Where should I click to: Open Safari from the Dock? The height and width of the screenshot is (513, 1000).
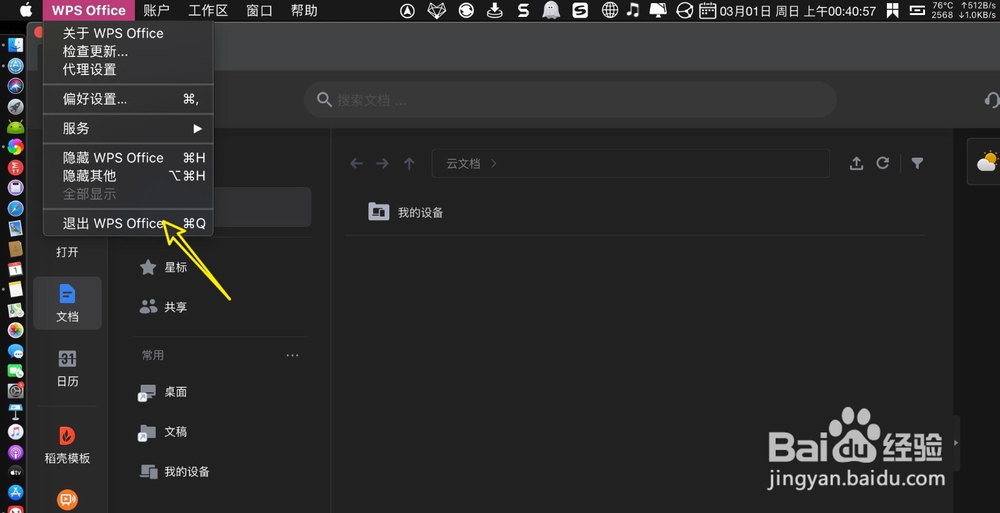15,209
